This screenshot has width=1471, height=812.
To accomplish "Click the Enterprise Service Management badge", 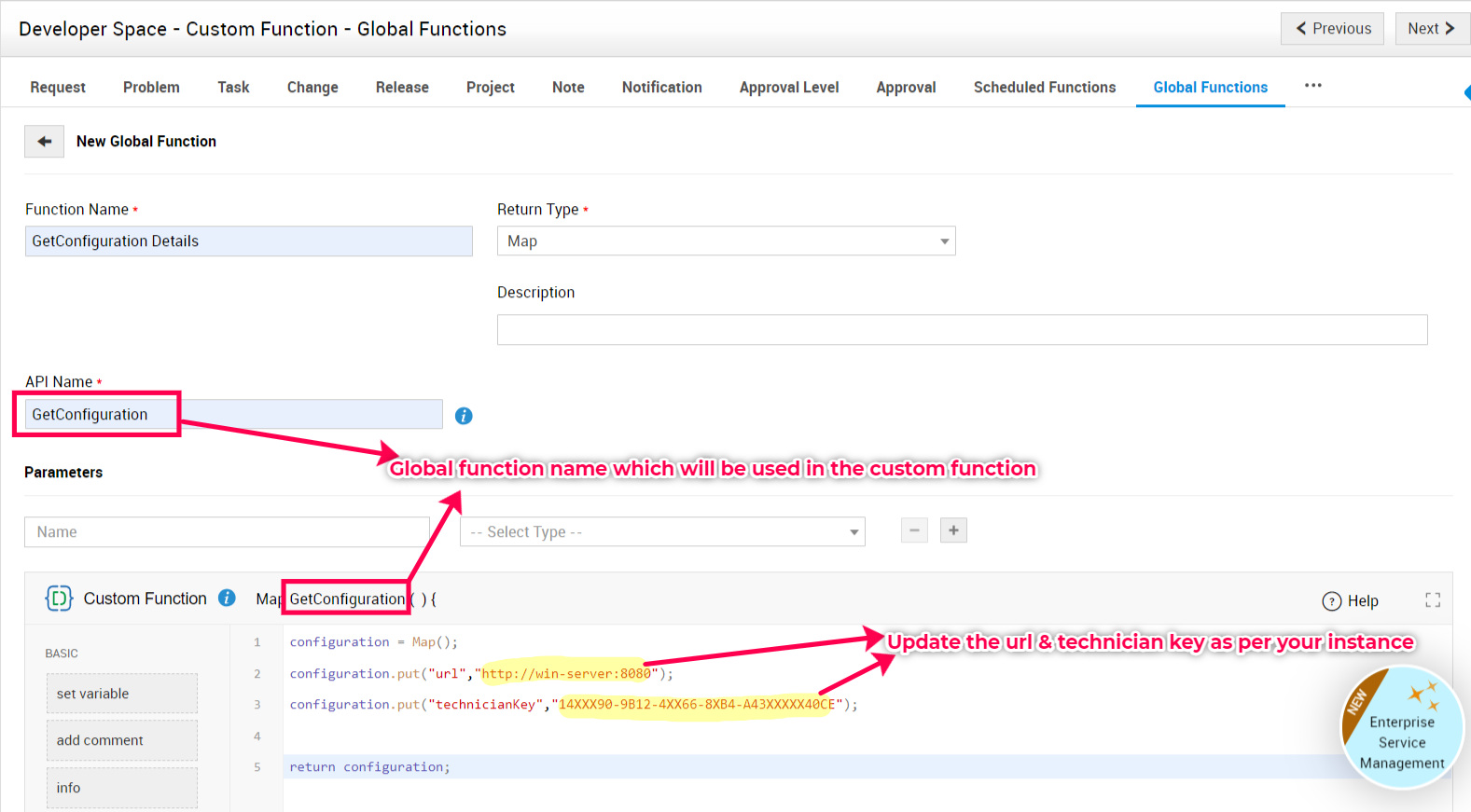I will coord(1401,729).
